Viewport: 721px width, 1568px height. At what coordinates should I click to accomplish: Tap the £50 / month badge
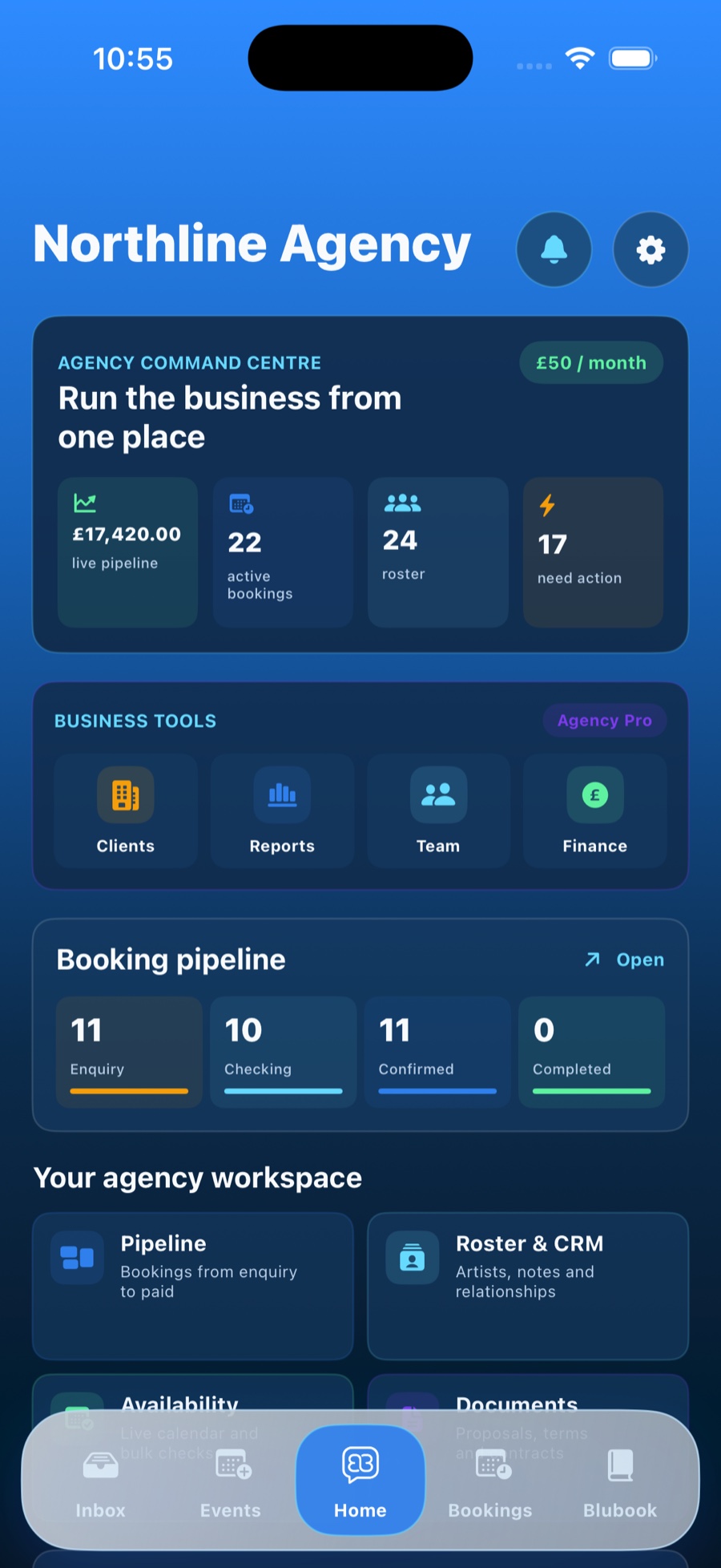(x=591, y=363)
